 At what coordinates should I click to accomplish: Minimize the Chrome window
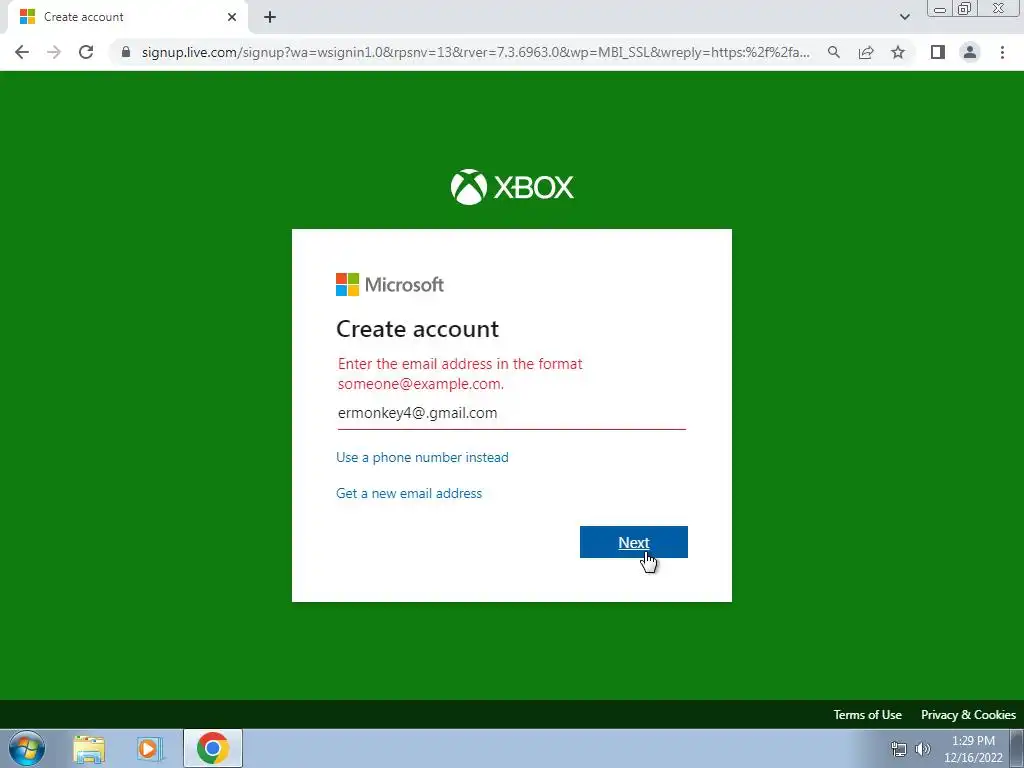(x=940, y=9)
